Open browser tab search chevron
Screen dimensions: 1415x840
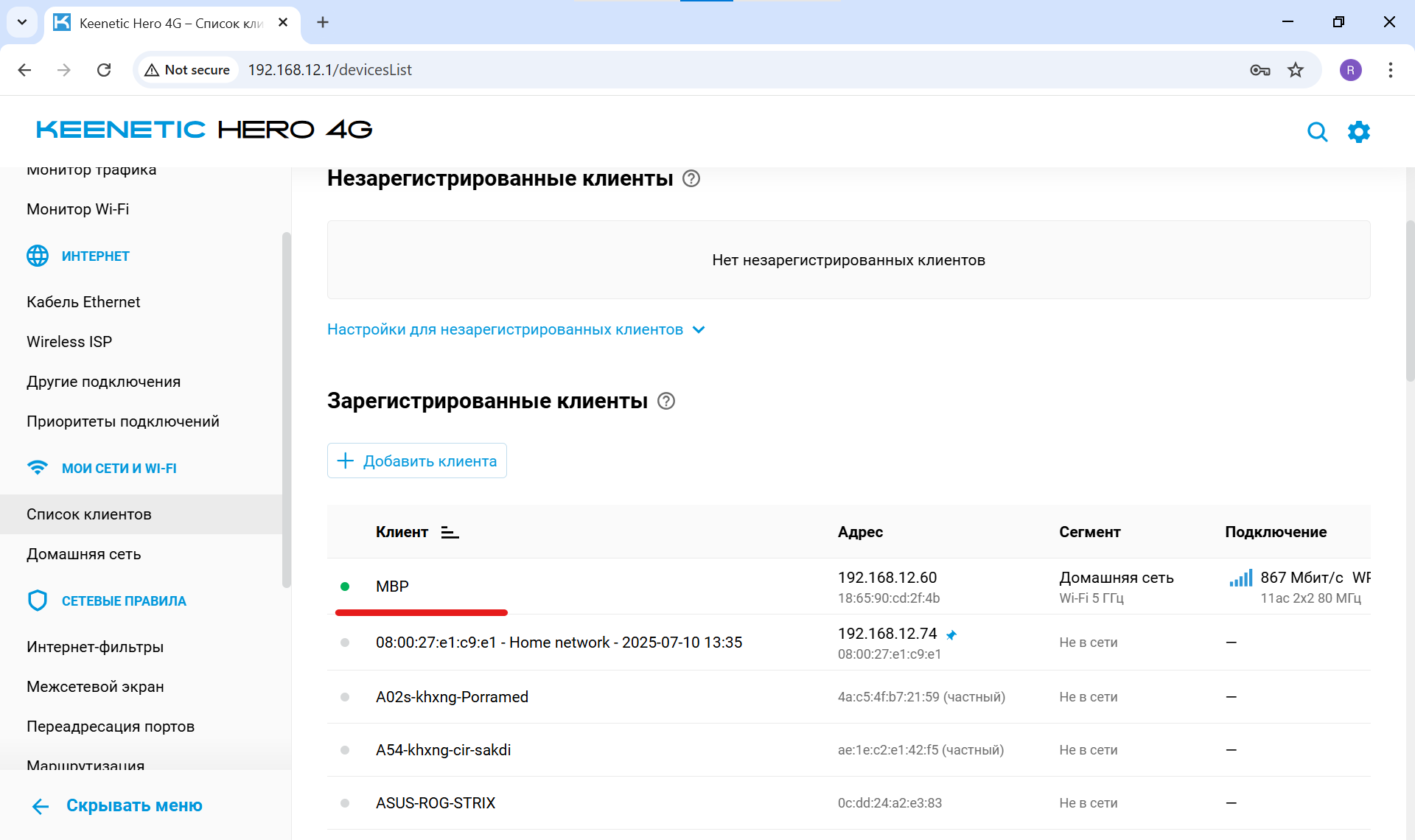click(21, 22)
